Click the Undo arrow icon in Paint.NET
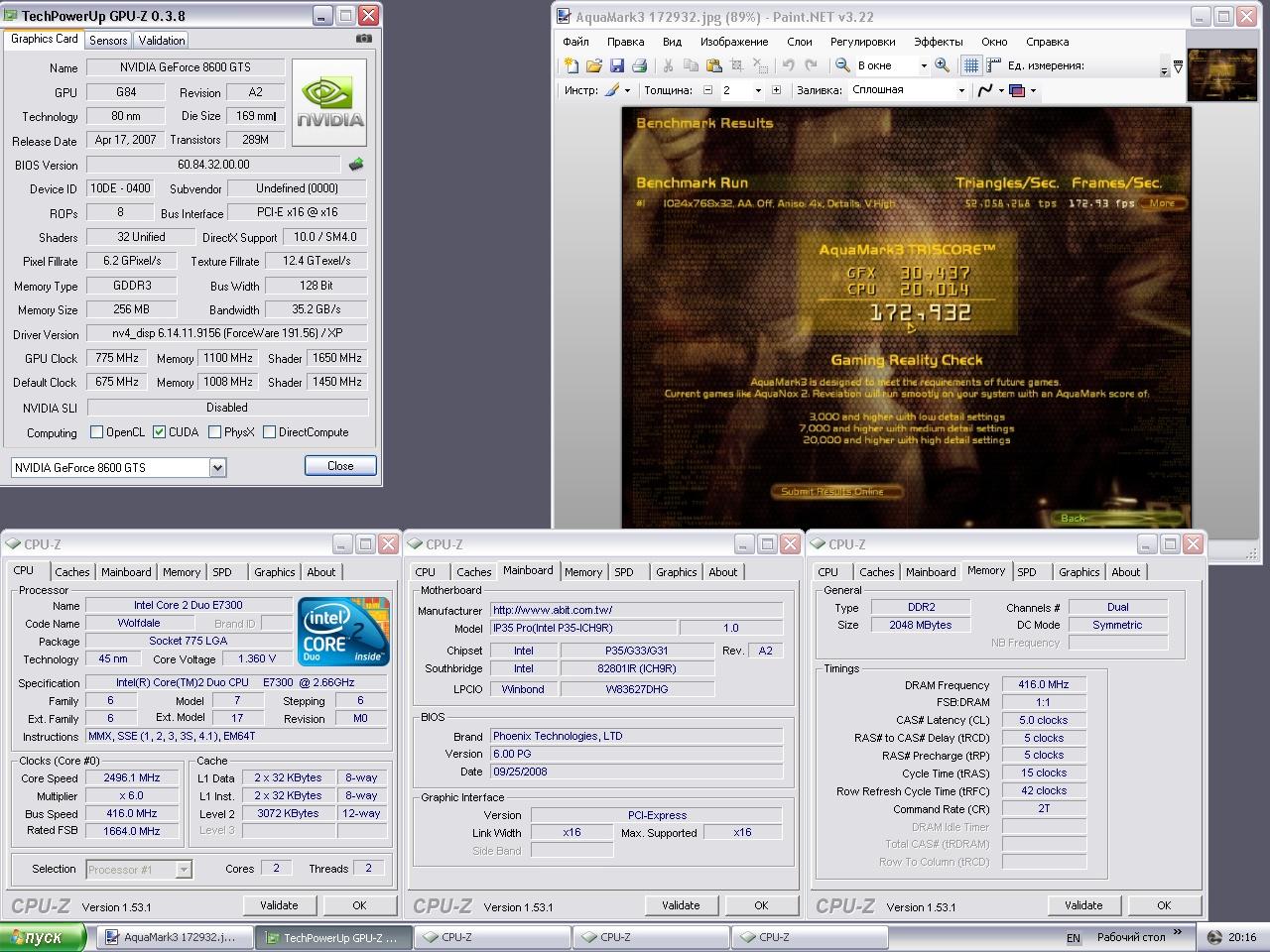1270x952 pixels. tap(788, 65)
